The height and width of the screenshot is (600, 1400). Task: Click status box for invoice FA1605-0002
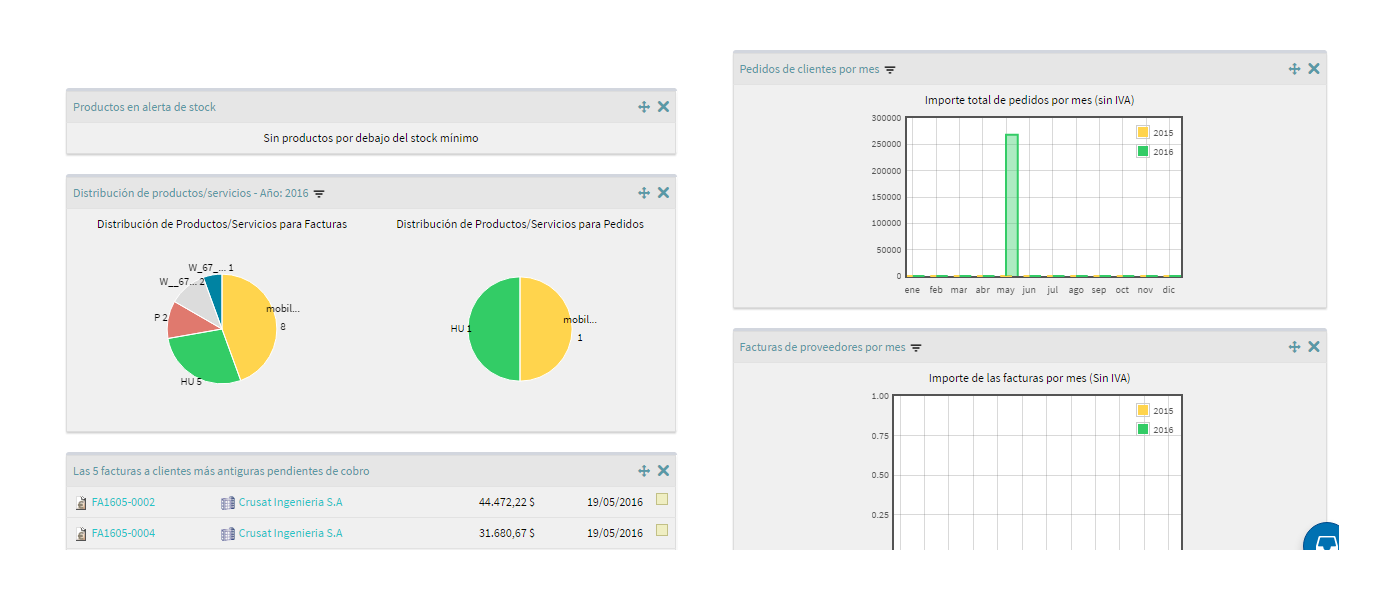click(662, 499)
